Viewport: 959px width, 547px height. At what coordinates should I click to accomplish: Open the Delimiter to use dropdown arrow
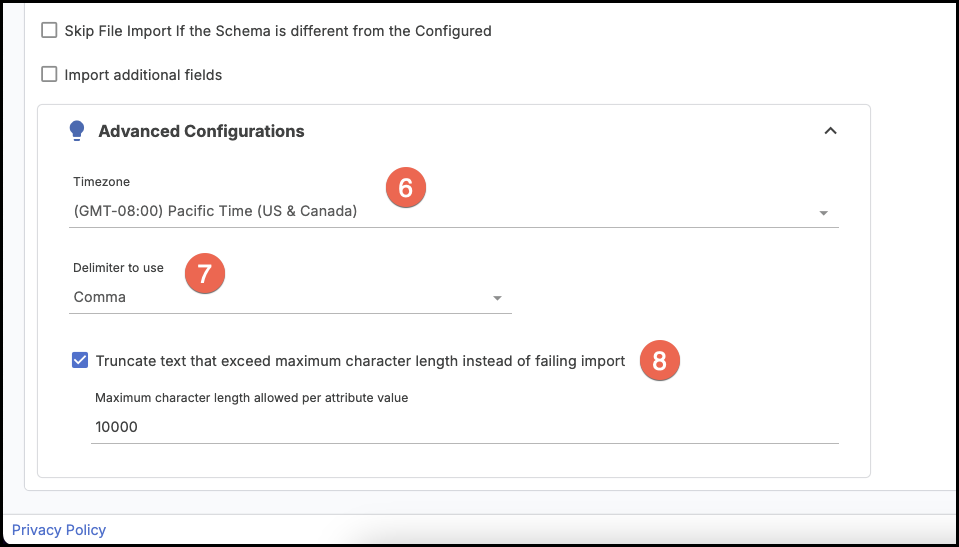(497, 299)
